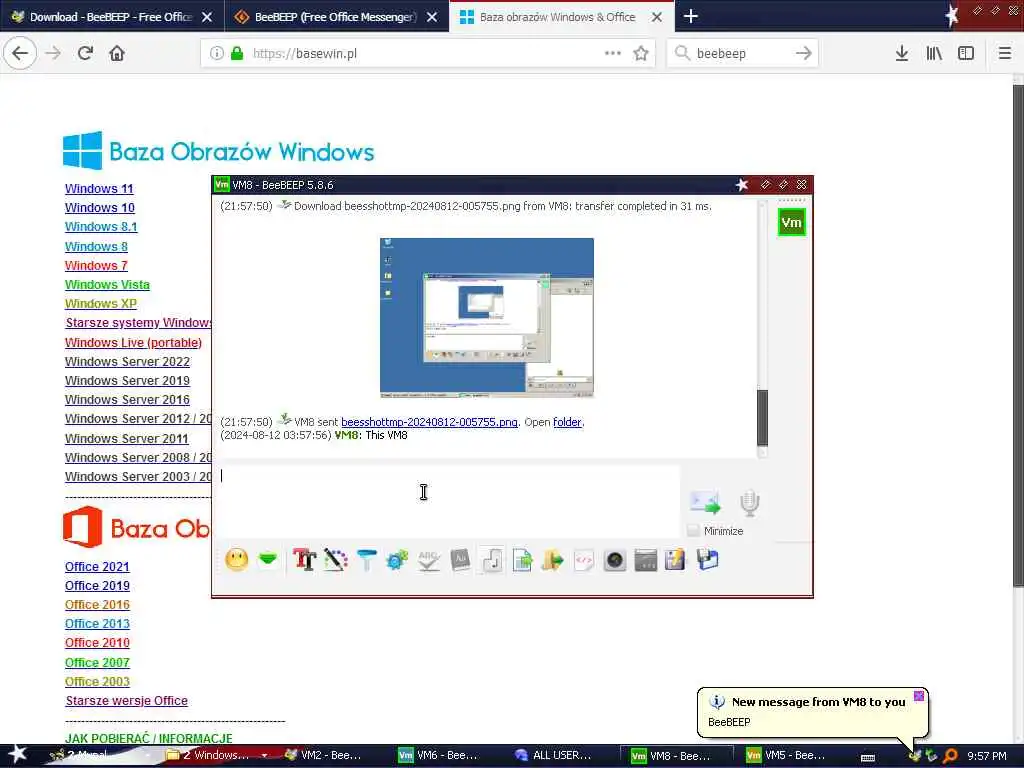Open the hamburger application menu
The image size is (1024, 768).
1005,53
